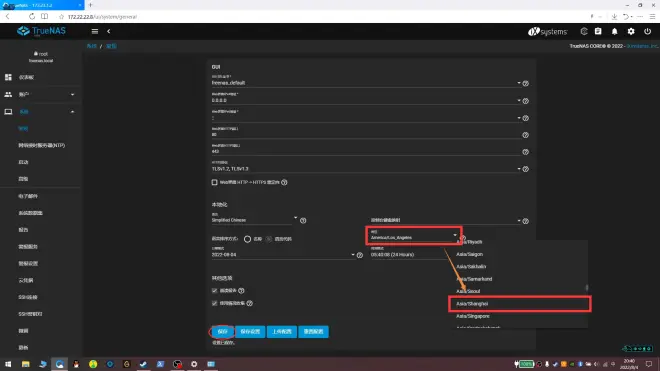Viewport: 660px width, 371px height.
Task: Open the TrueCommand status icon in header
Action: [584, 31]
